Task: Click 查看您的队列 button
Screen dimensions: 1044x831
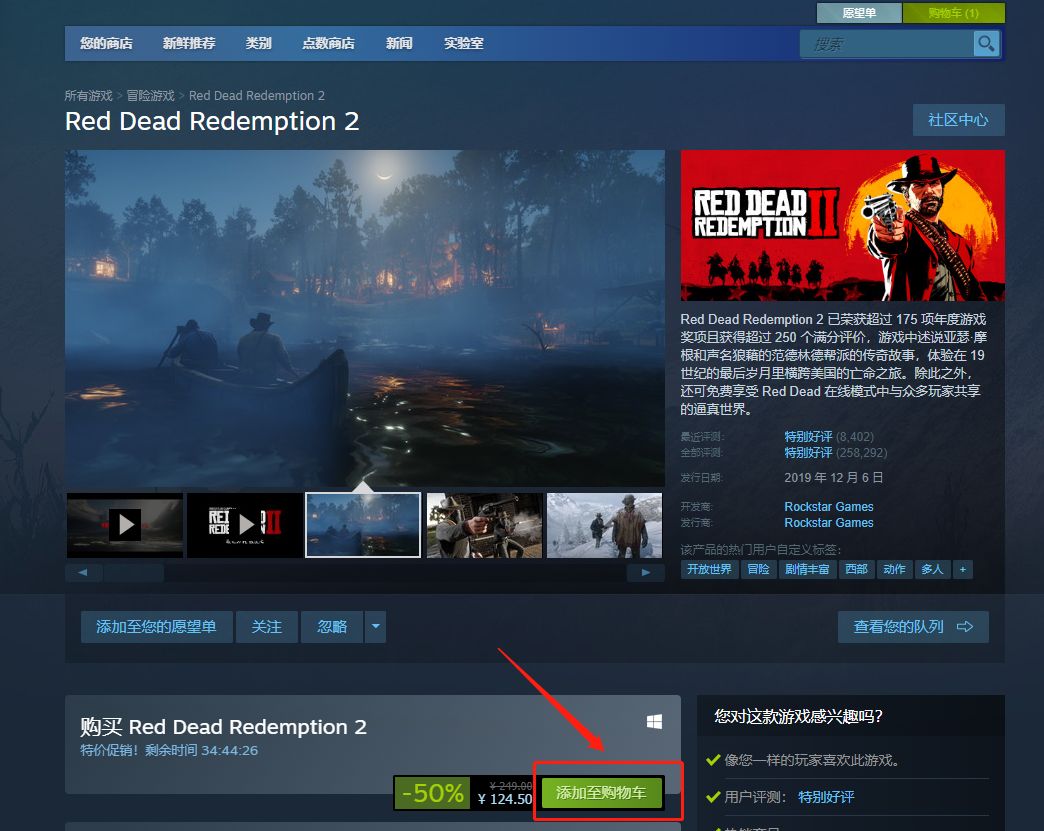Action: 913,627
